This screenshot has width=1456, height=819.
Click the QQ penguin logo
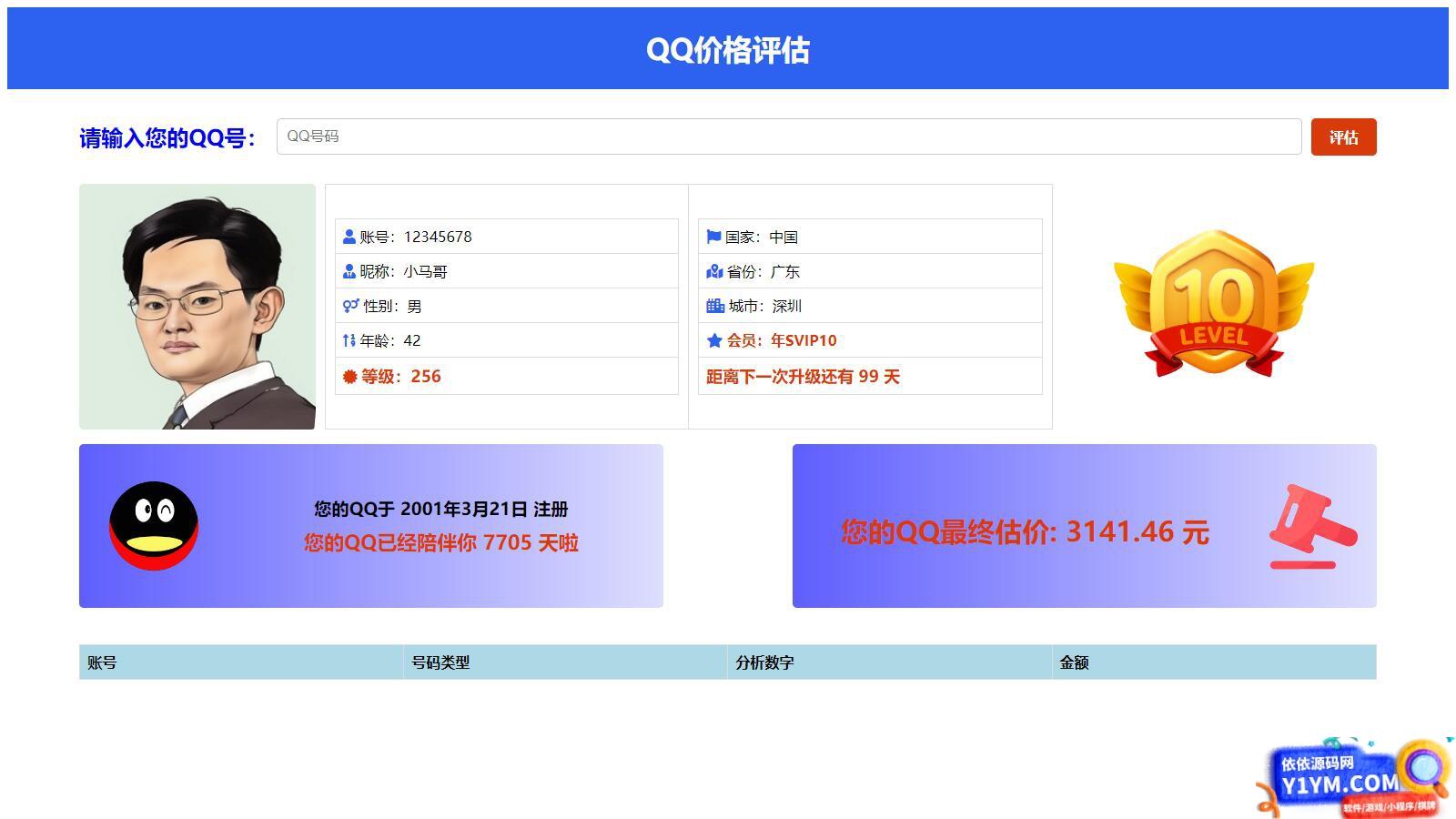154,526
